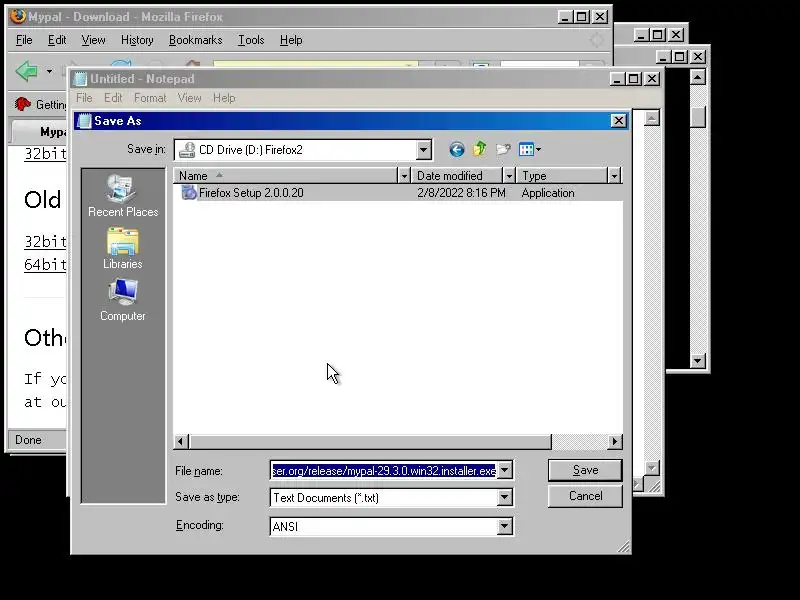
Task: Open Firefox back history dropdown arrow
Action: coord(49,71)
